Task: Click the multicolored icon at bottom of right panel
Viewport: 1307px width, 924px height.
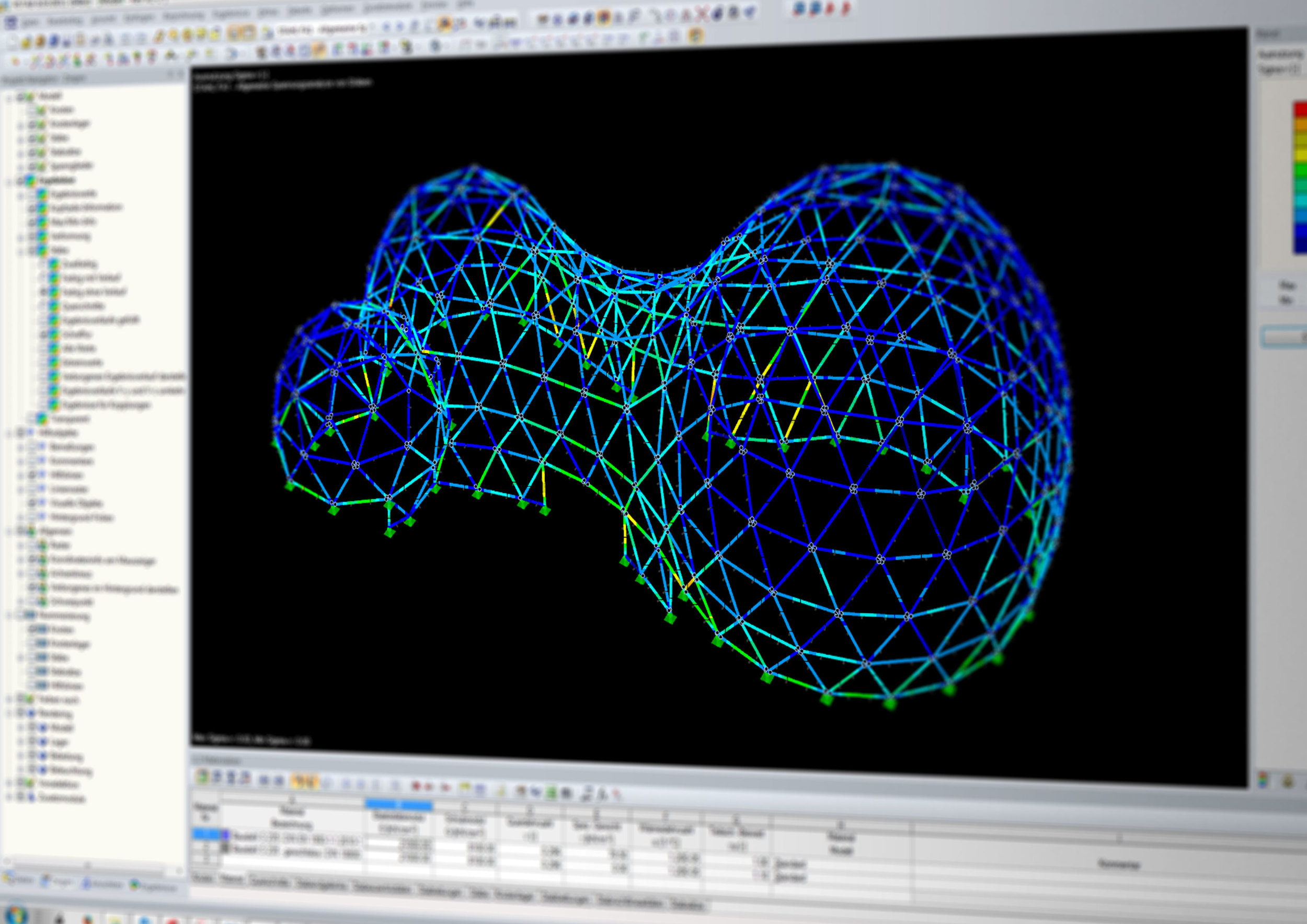Action: click(1262, 779)
